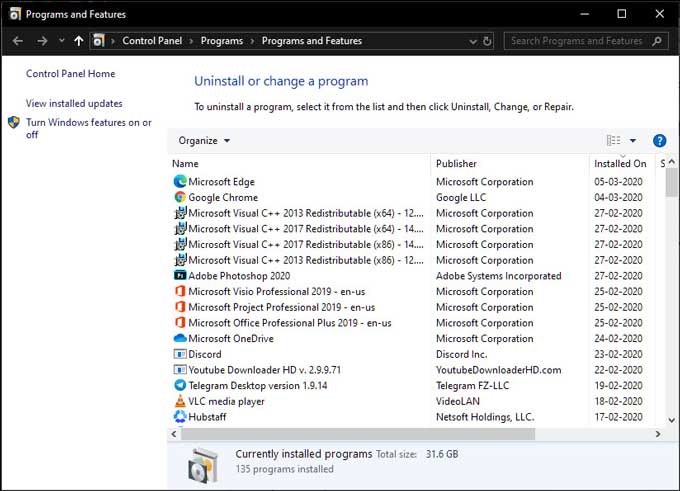Screen dimensions: 680x491
Task: Sort by the Installed On column header
Action: point(620,164)
